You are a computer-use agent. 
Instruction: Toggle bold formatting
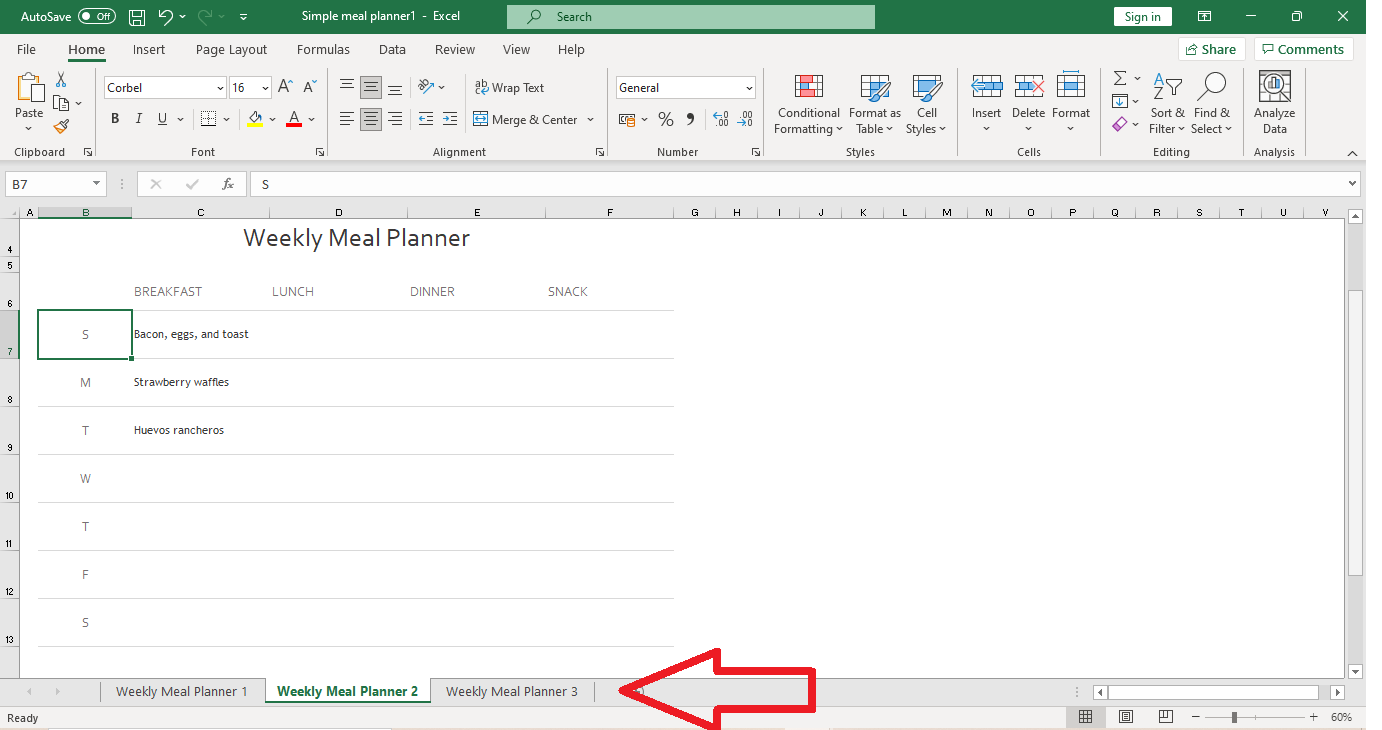click(114, 118)
